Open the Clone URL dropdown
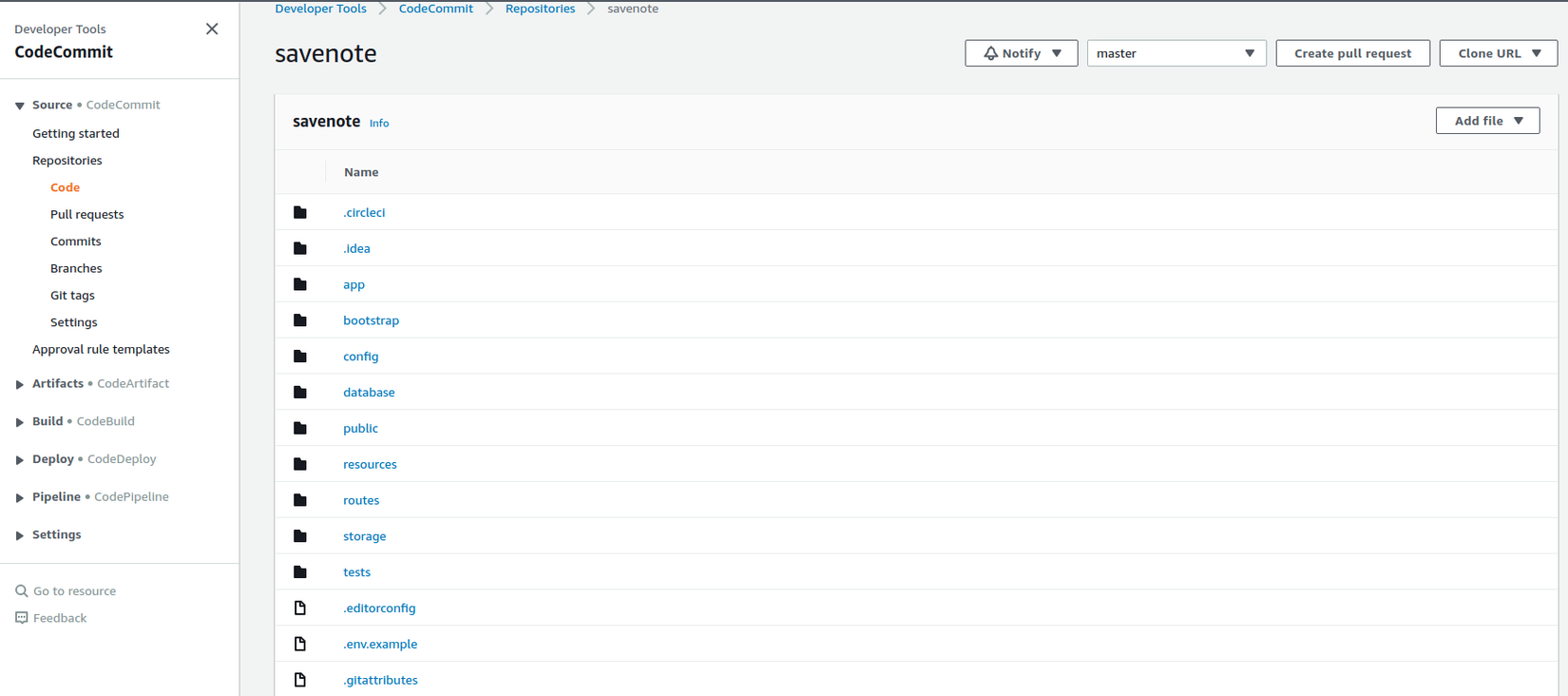Image resolution: width=1568 pixels, height=696 pixels. 1499,53
